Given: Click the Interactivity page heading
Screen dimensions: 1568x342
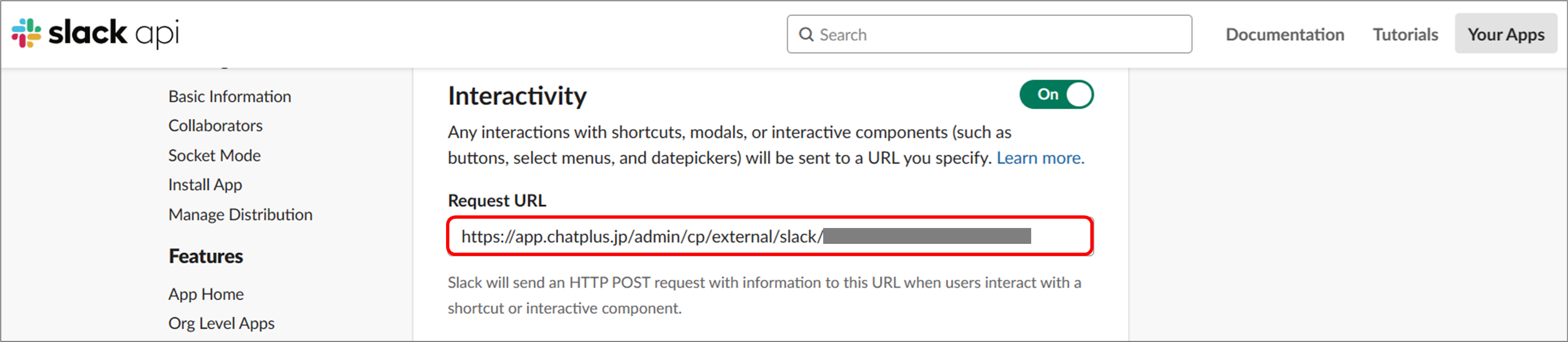Looking at the screenshot, I should click(x=517, y=96).
